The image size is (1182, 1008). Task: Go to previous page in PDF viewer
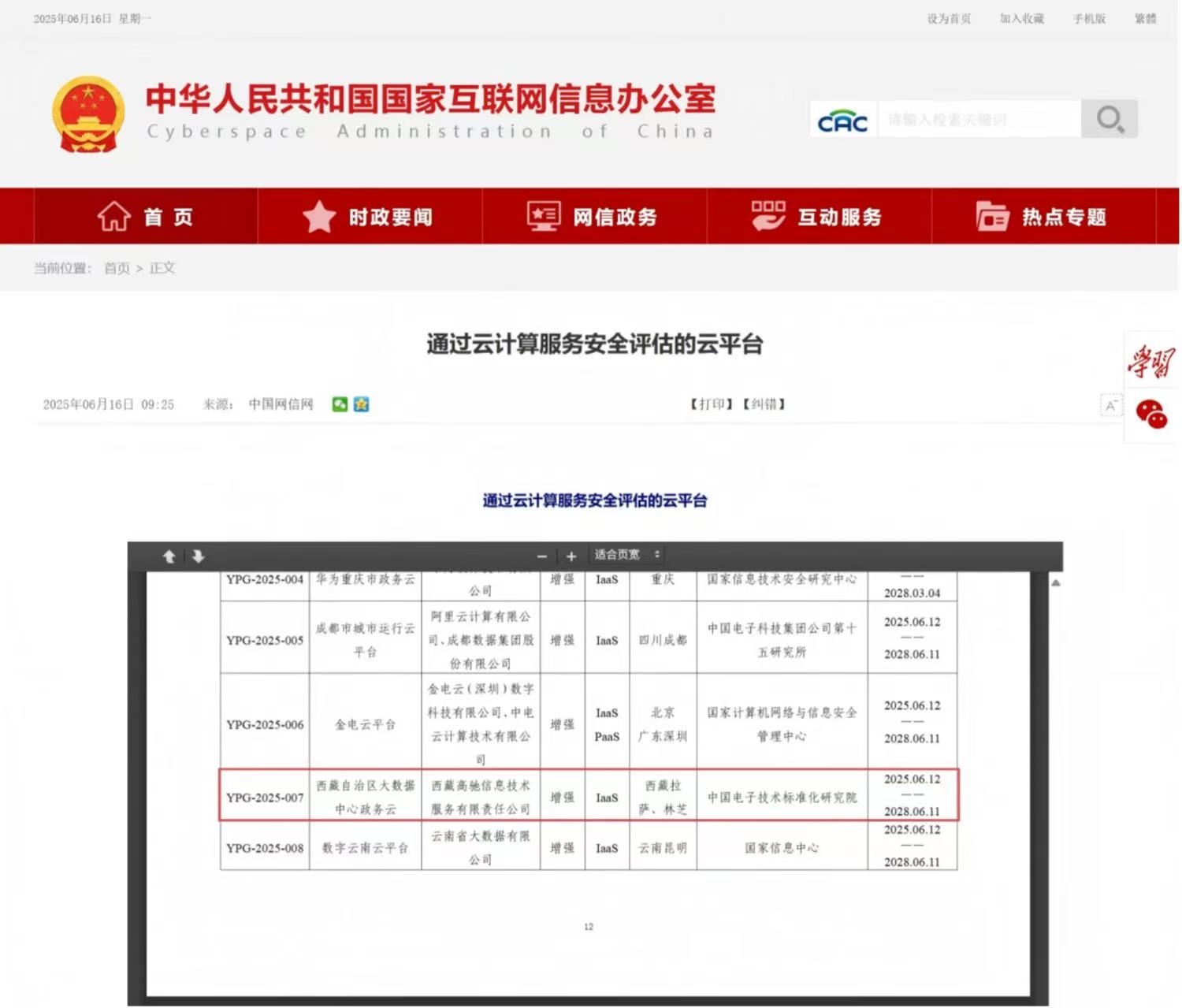(x=169, y=556)
